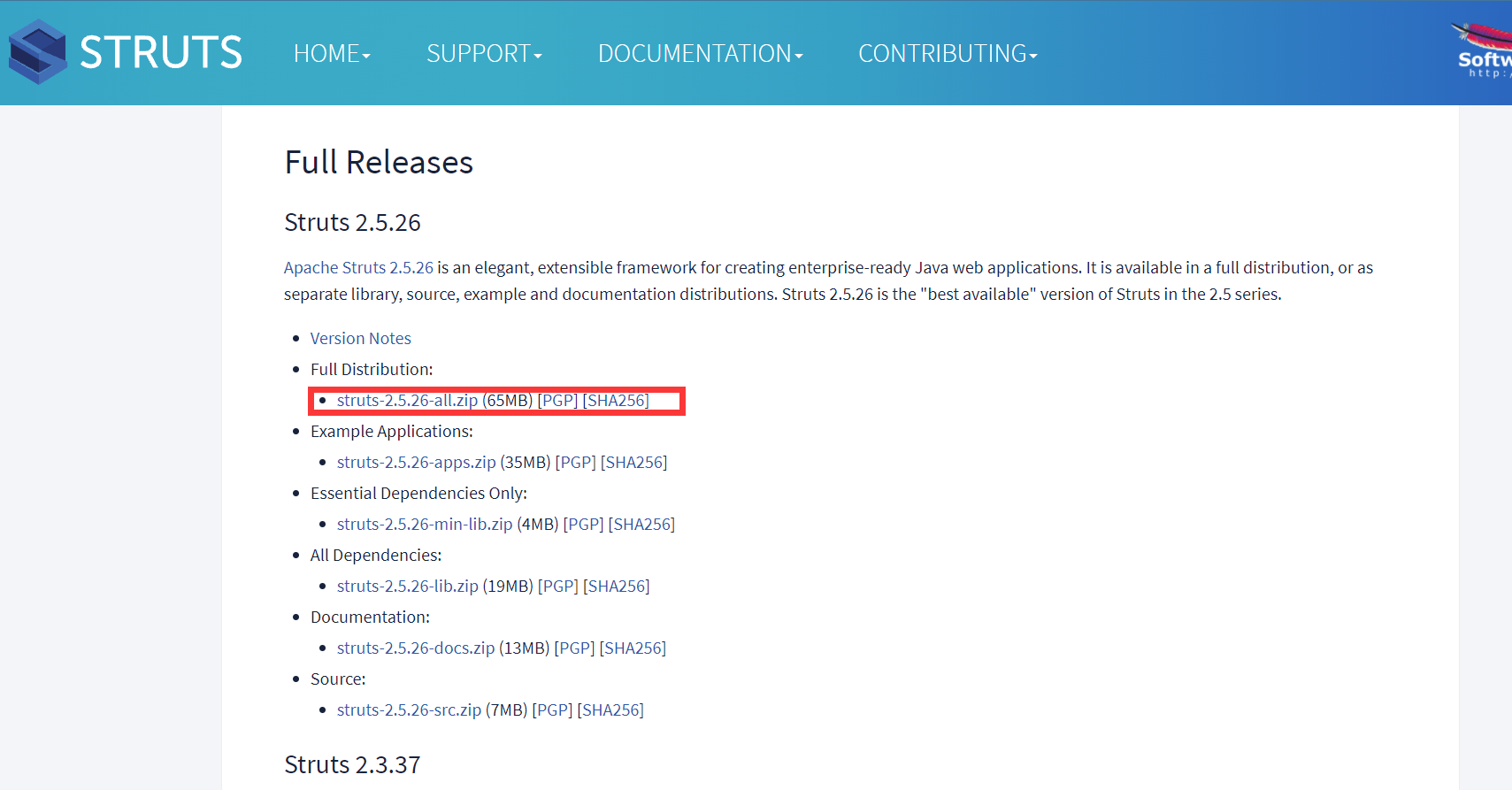Open the SUPPORT dropdown menu

pos(484,54)
